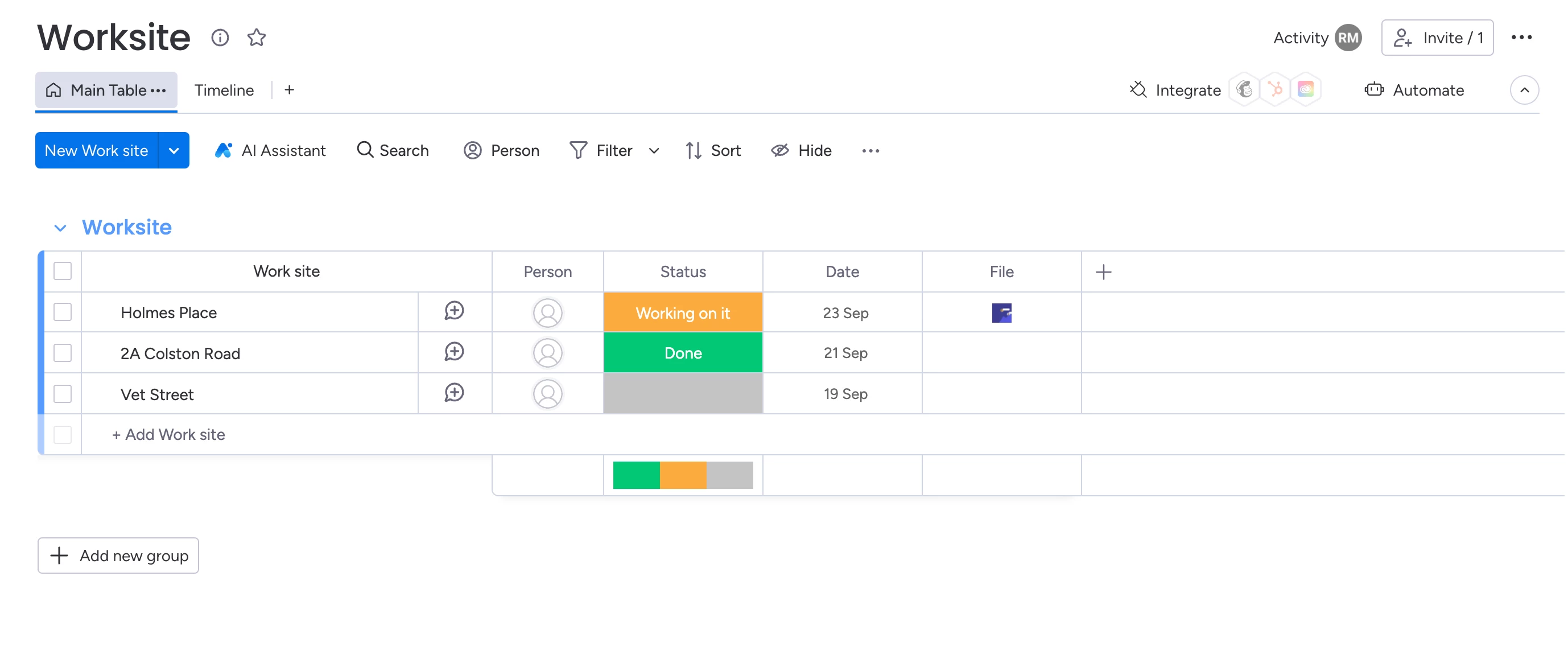This screenshot has height=650, width=1568.
Task: Click Invite / 1 button
Action: coord(1437,38)
